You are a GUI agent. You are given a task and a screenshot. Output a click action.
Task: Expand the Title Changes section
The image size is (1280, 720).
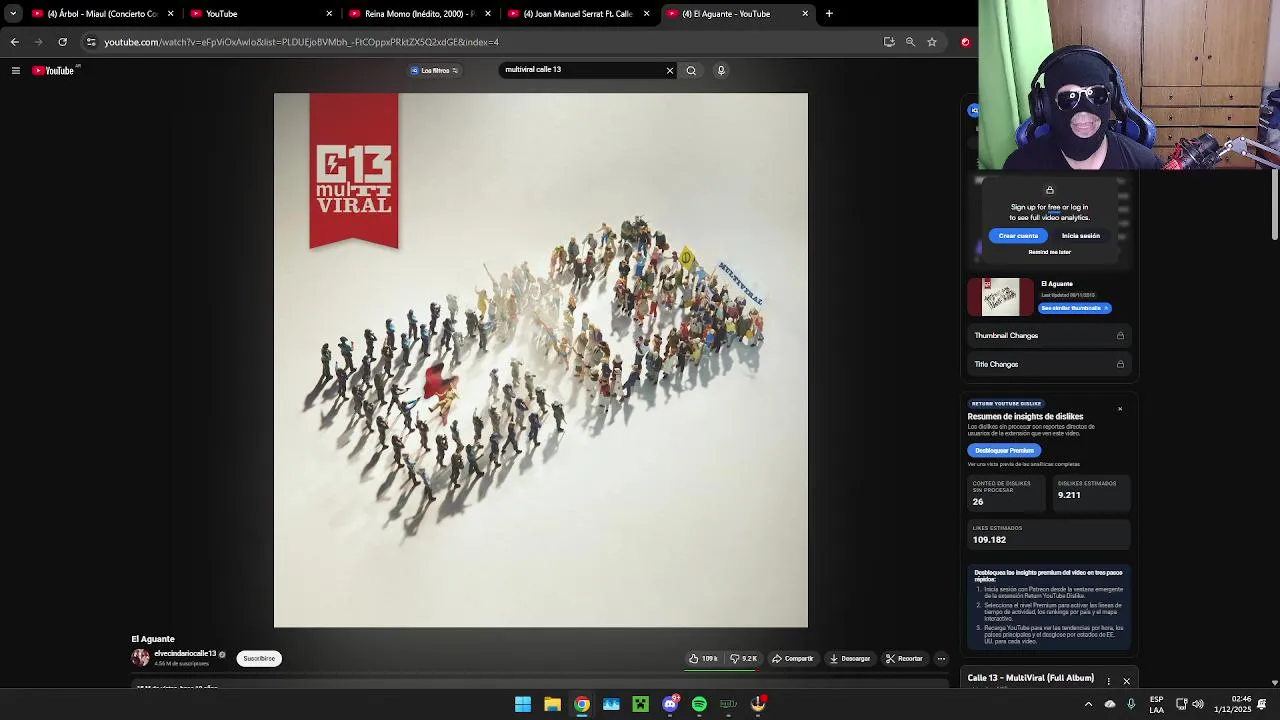pyautogui.click(x=1049, y=364)
